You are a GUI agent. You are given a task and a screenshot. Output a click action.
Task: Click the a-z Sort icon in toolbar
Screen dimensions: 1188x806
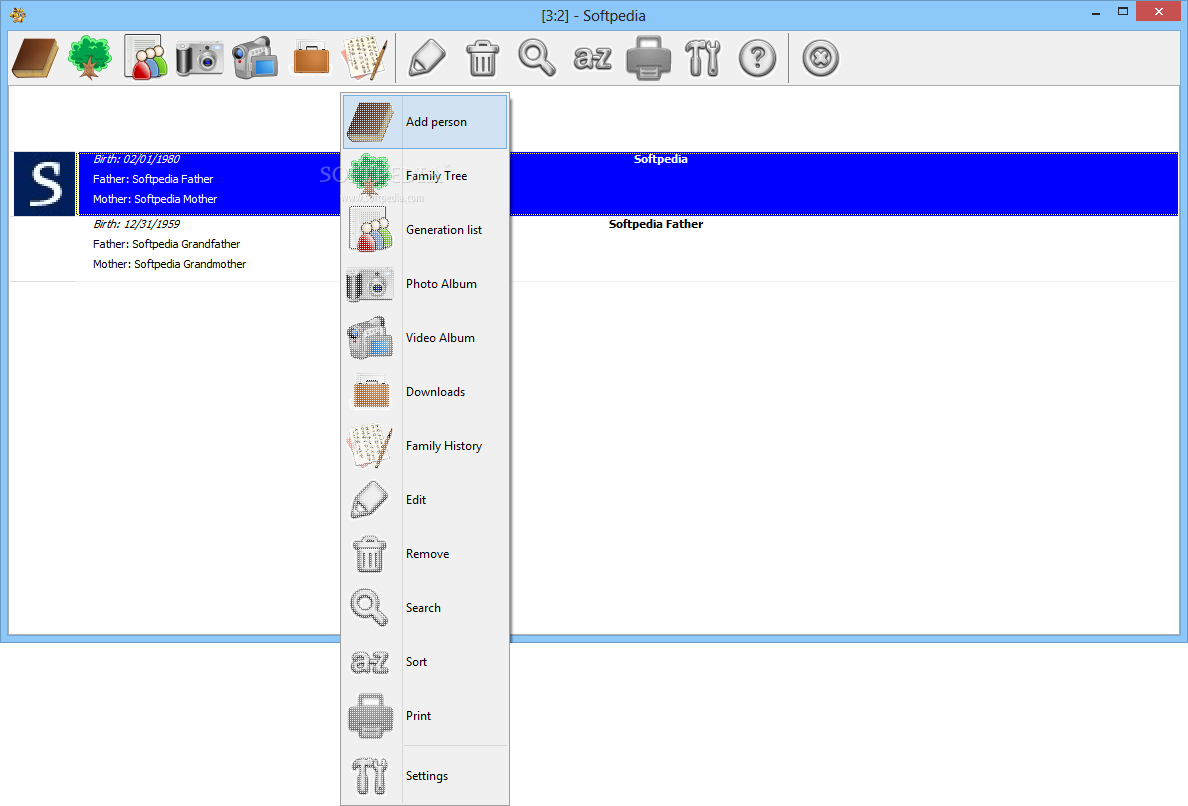pos(592,58)
